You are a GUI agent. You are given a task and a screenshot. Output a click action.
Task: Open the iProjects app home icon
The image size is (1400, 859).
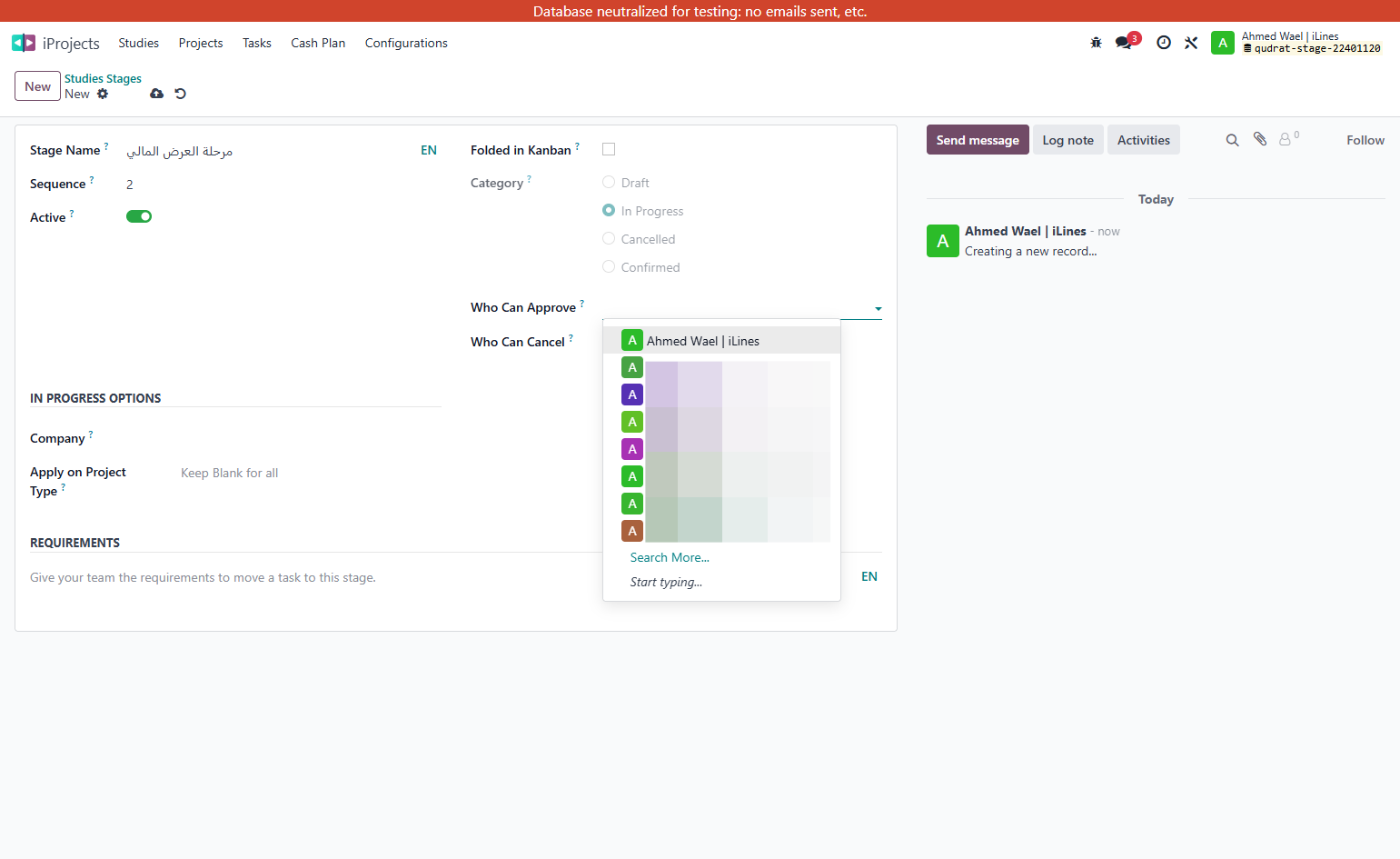pyautogui.click(x=24, y=43)
